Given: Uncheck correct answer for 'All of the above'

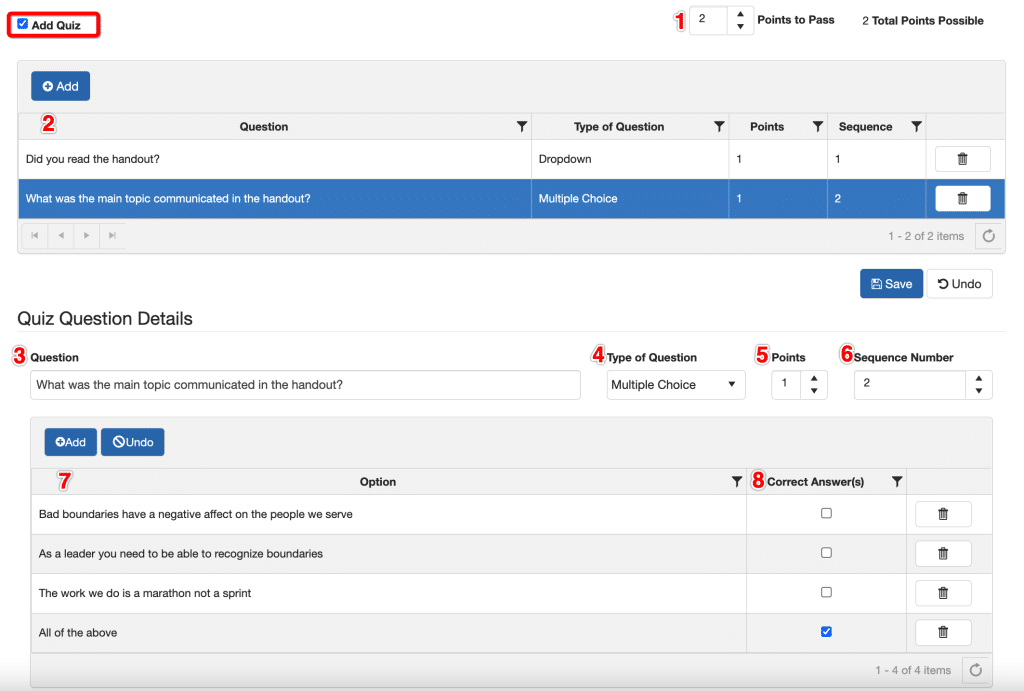Looking at the screenshot, I should coord(826,632).
